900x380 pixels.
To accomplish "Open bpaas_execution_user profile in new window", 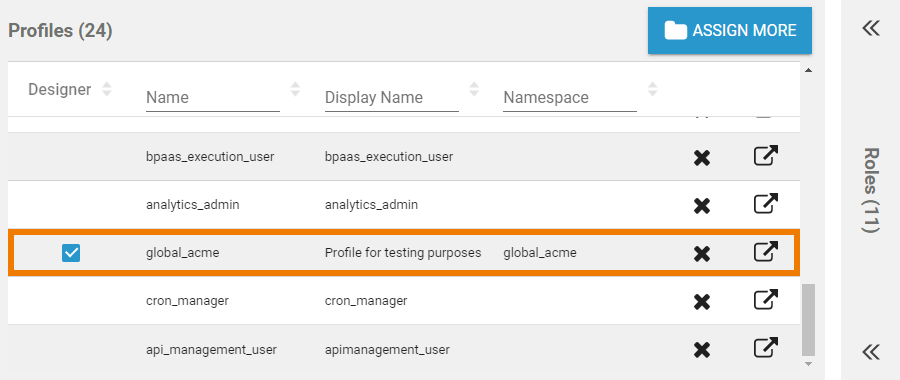I will point(766,156).
